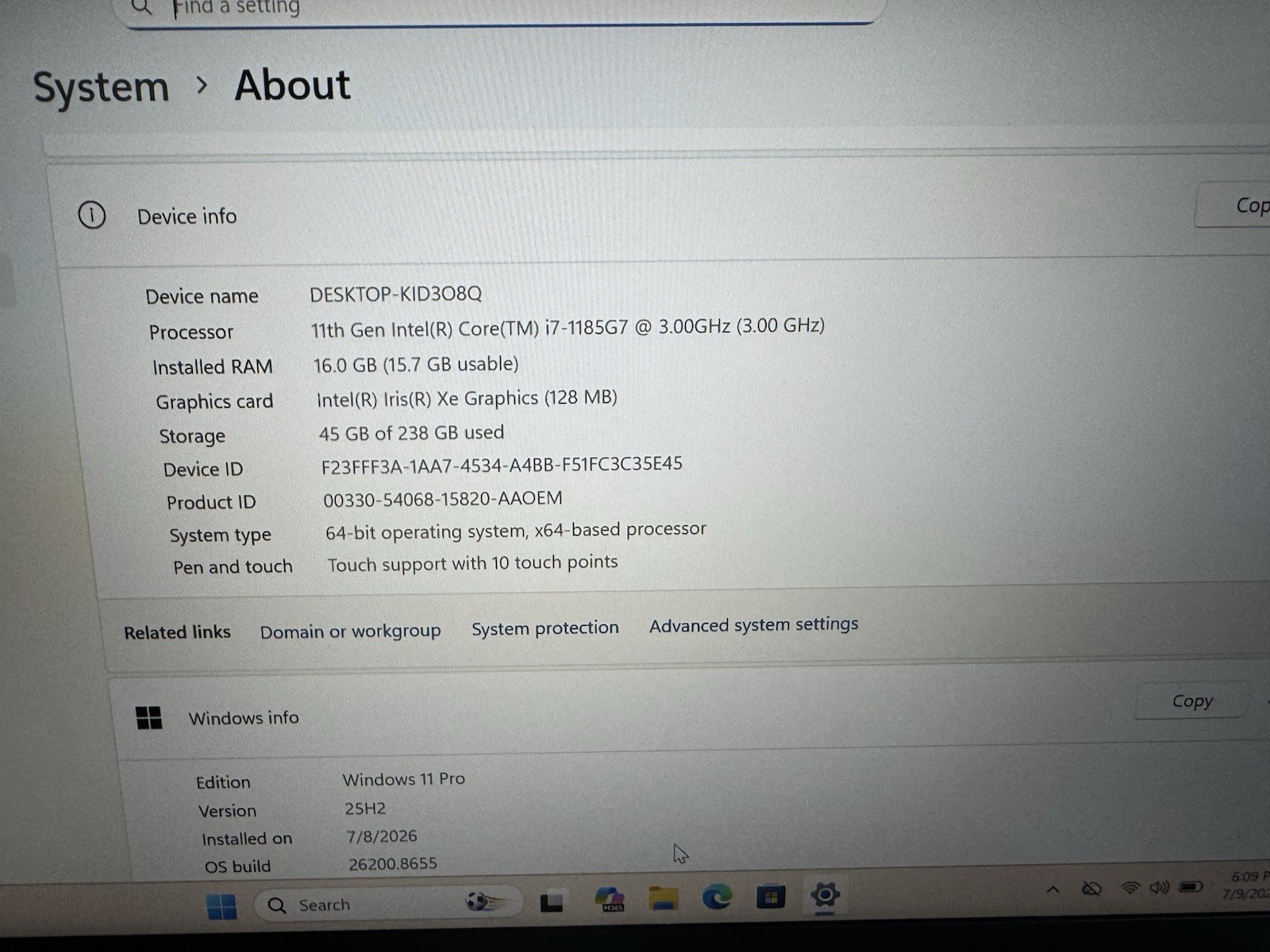Image resolution: width=1270 pixels, height=952 pixels.
Task: Select the processor i7-1185G7 text
Action: [x=568, y=328]
